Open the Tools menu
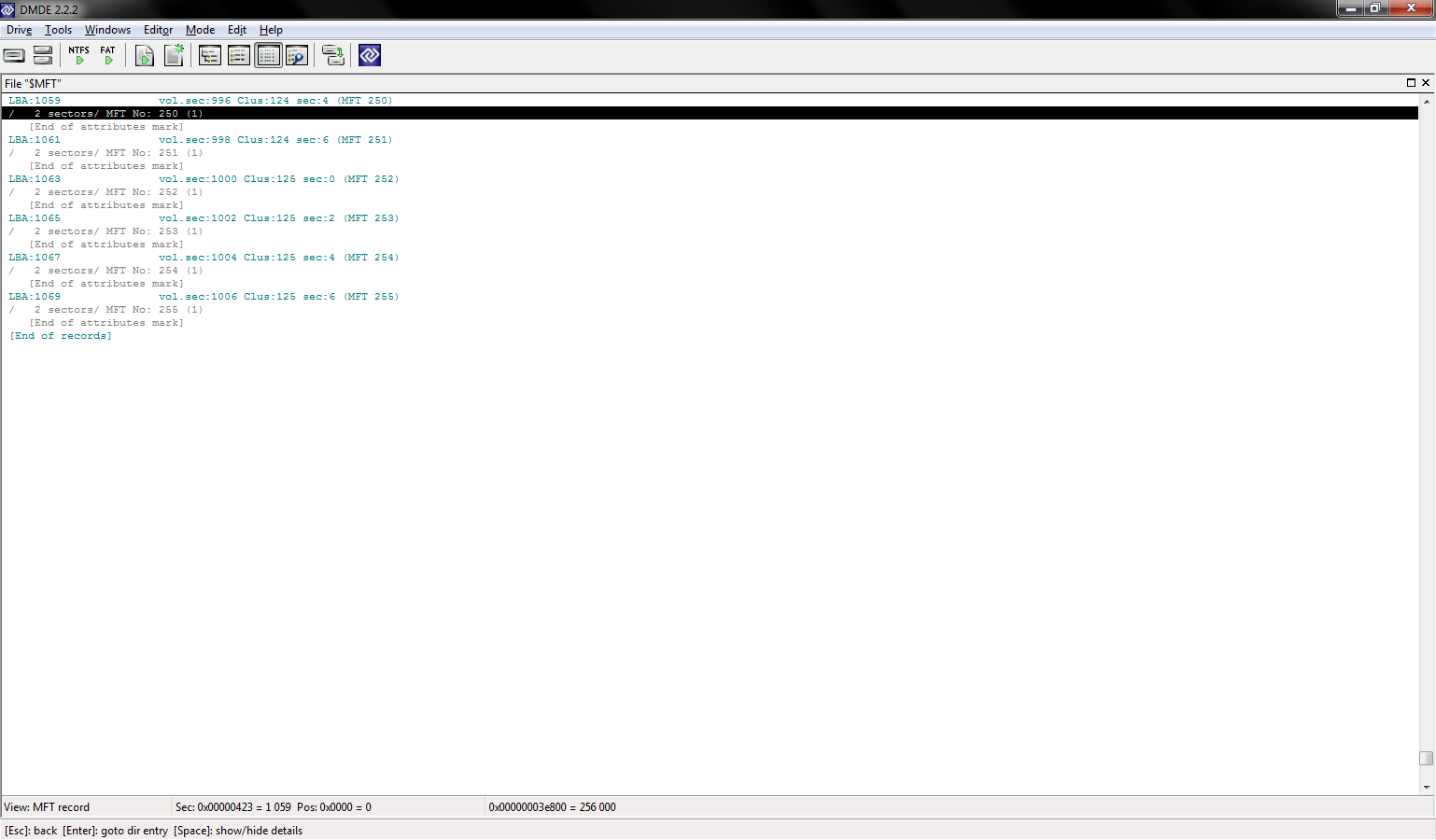 point(58,30)
